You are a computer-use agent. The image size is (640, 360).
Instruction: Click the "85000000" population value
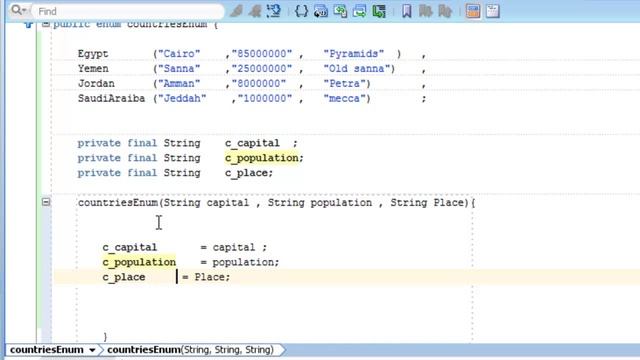point(262,54)
